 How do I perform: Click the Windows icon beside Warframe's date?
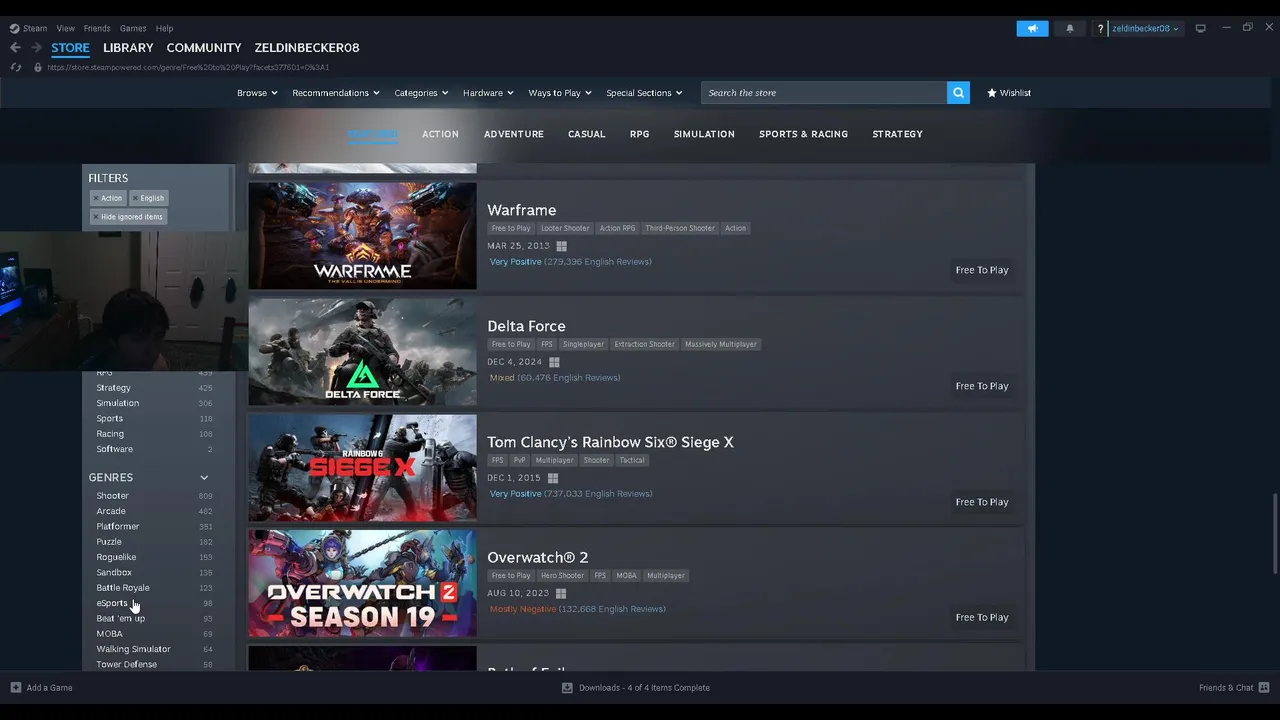562,246
